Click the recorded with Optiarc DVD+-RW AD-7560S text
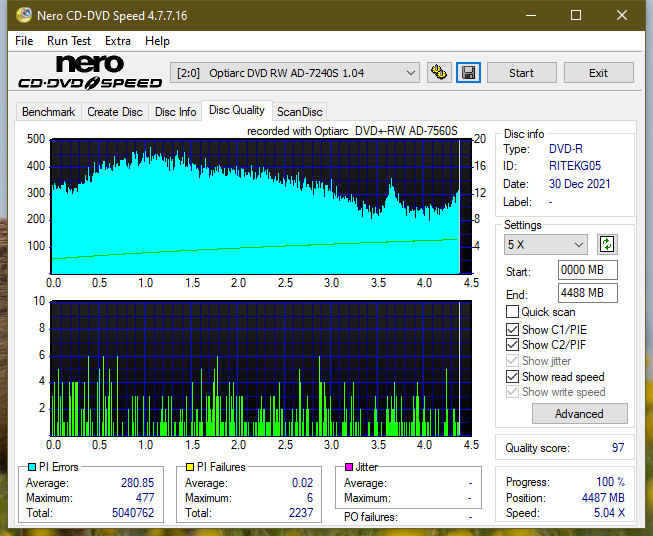 352,131
